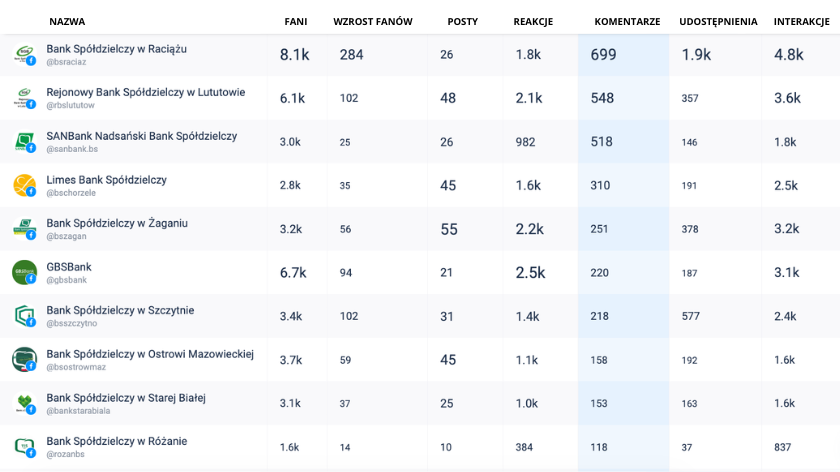
Task: Sort table by KOMENTARZE column header
Action: [x=627, y=21]
